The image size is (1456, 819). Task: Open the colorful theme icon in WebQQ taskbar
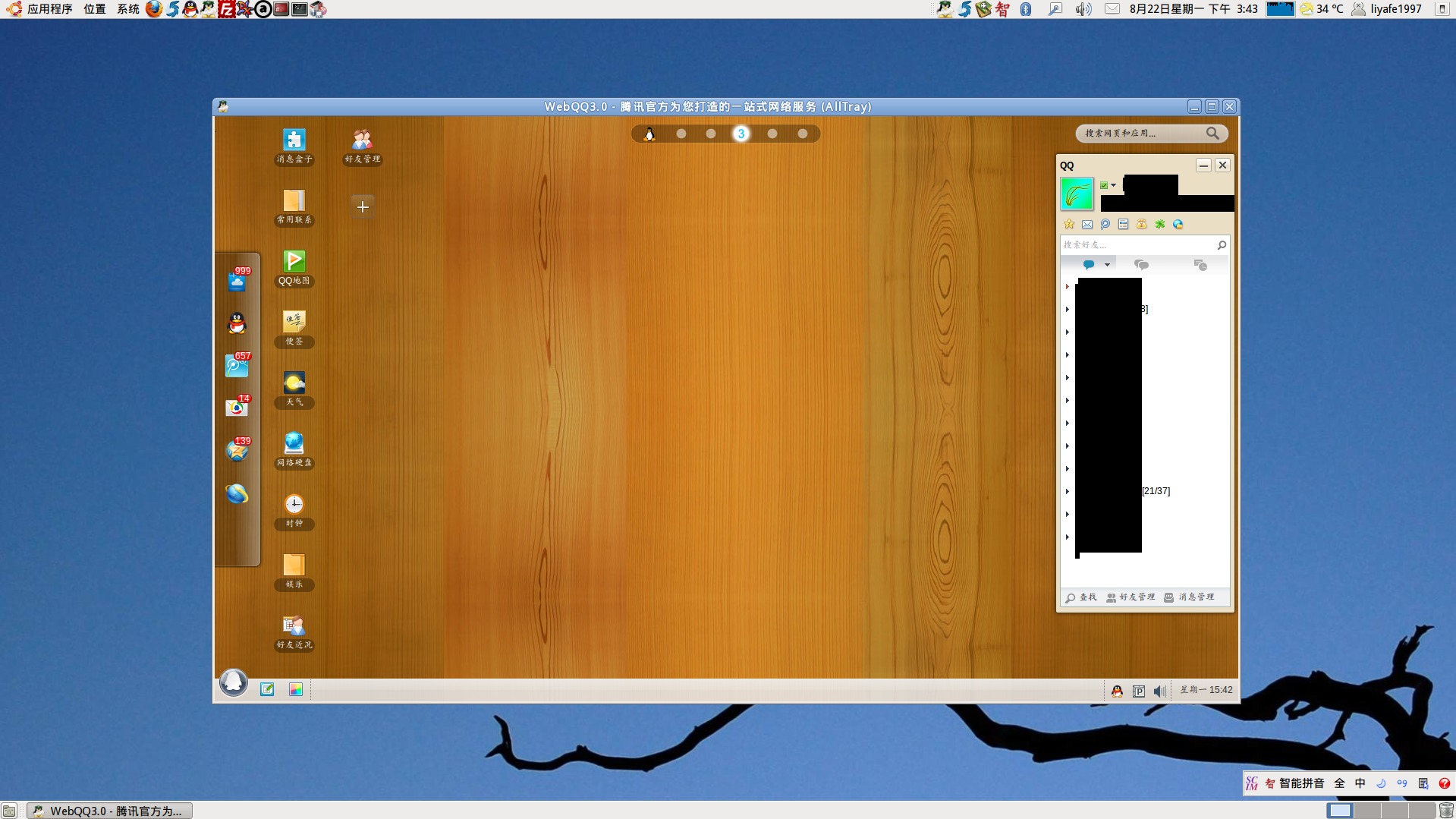pyautogui.click(x=296, y=689)
